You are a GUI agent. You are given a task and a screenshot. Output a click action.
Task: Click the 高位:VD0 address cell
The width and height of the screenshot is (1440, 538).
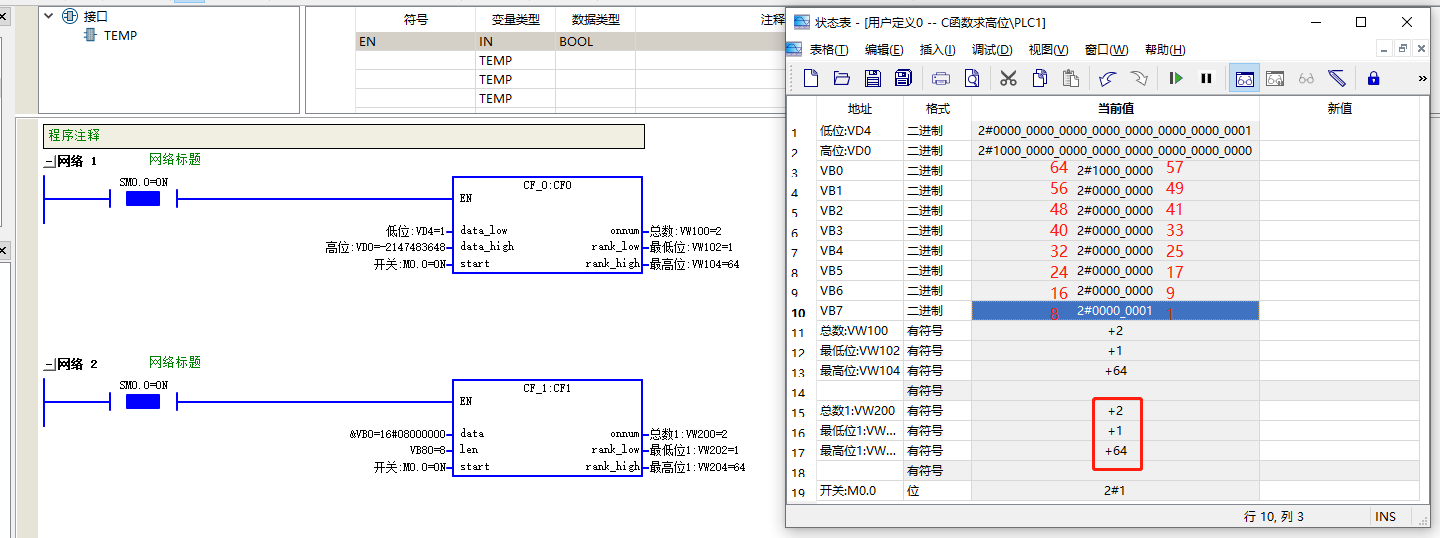pos(860,151)
